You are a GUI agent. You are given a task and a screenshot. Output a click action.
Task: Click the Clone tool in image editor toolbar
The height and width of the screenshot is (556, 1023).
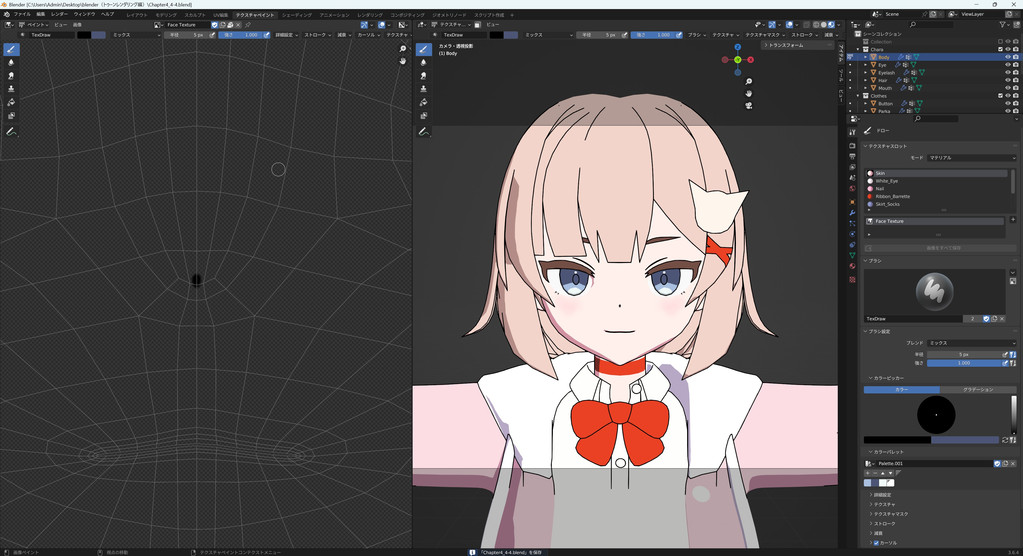[x=11, y=89]
